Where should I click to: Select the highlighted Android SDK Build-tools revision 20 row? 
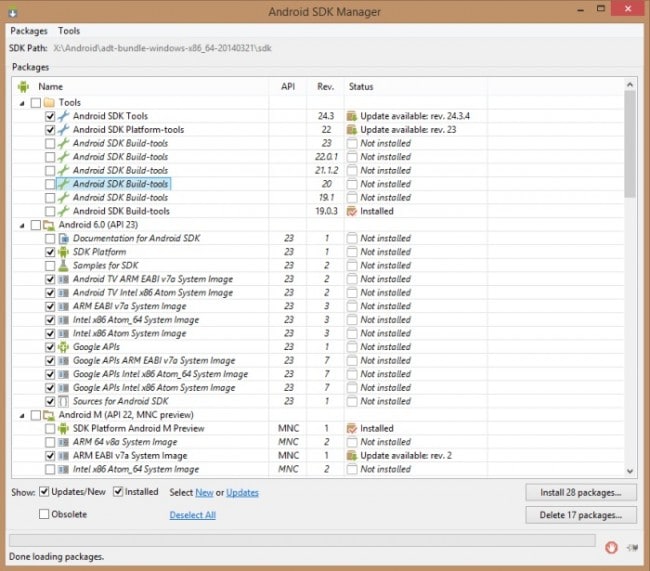click(x=318, y=184)
